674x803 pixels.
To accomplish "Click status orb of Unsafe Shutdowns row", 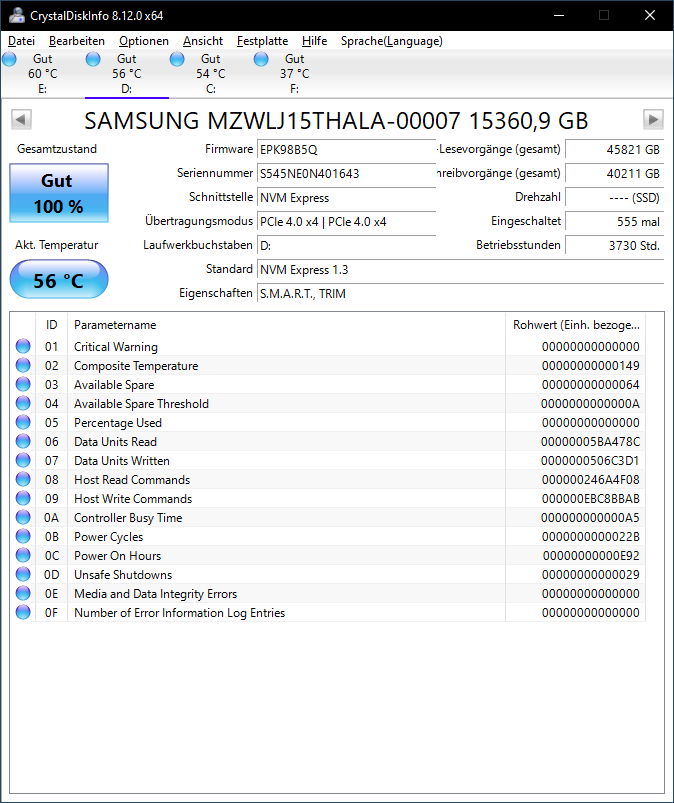I will 23,574.
